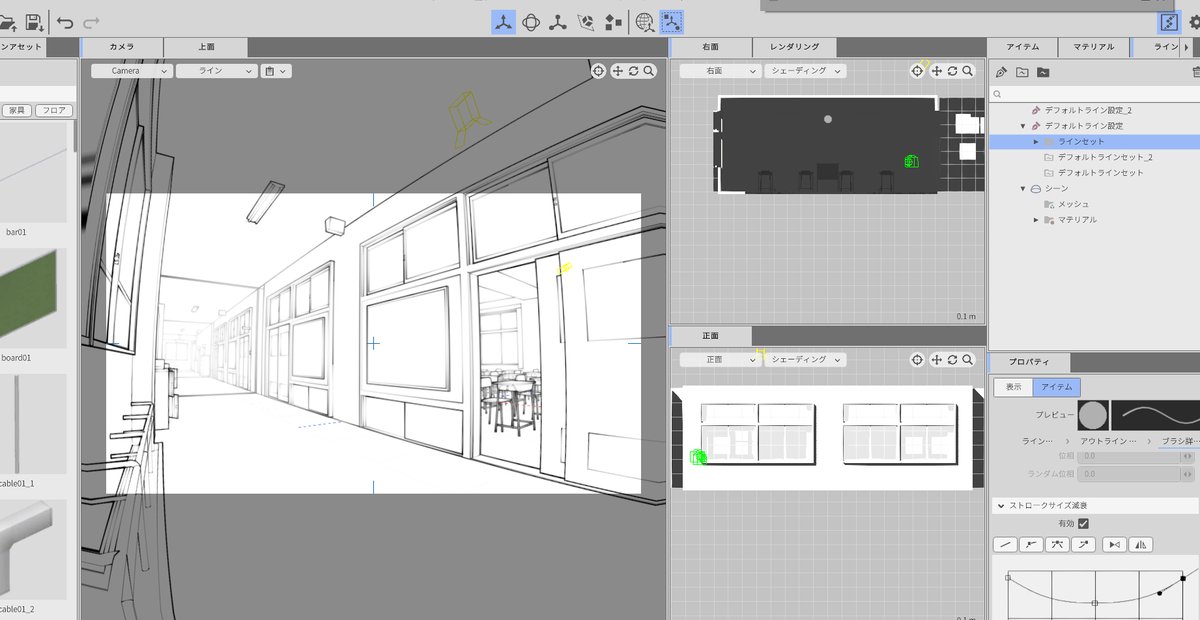
Task: Click the 家具 filter button
Action: (x=16, y=110)
